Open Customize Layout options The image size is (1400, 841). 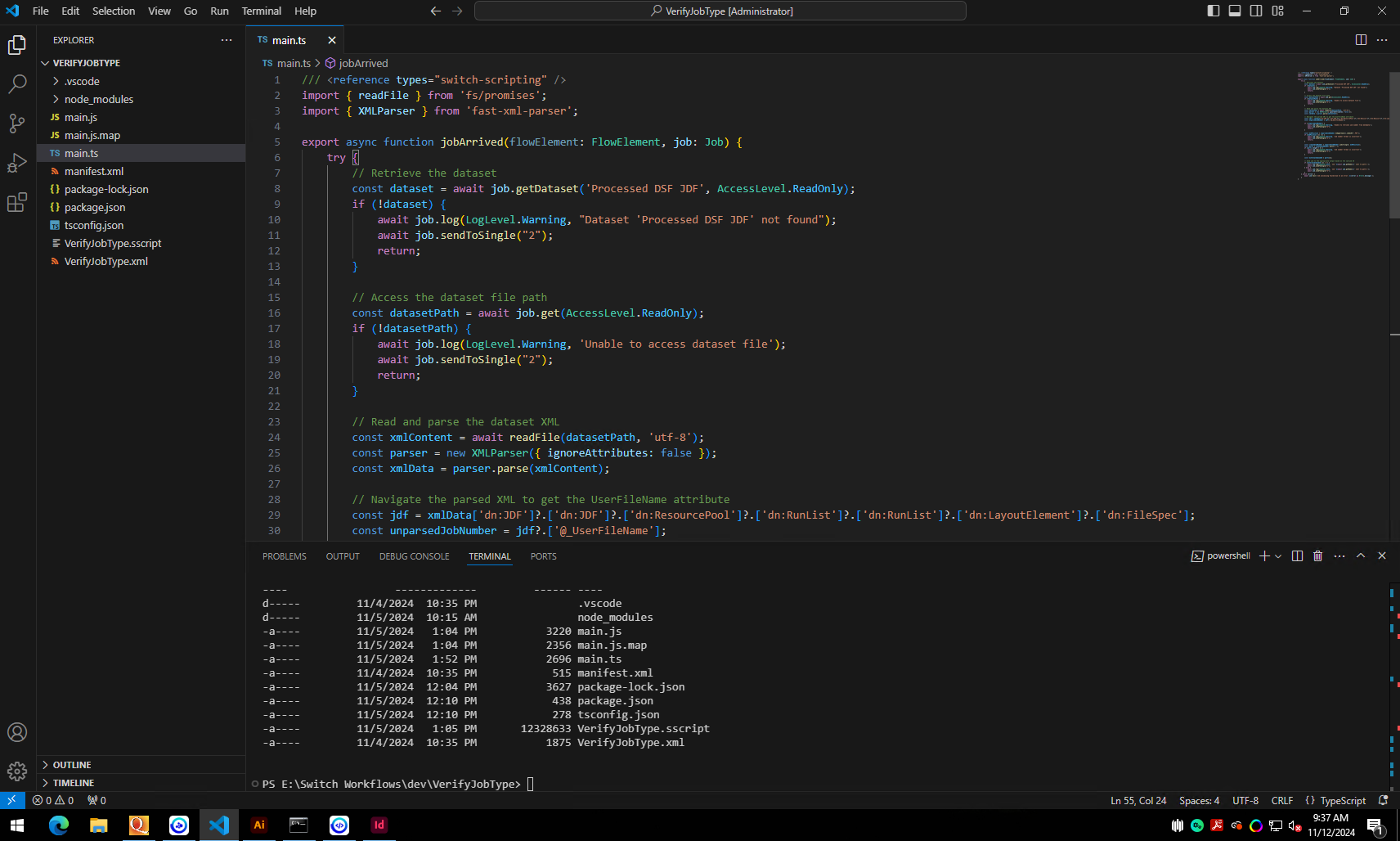click(1278, 11)
